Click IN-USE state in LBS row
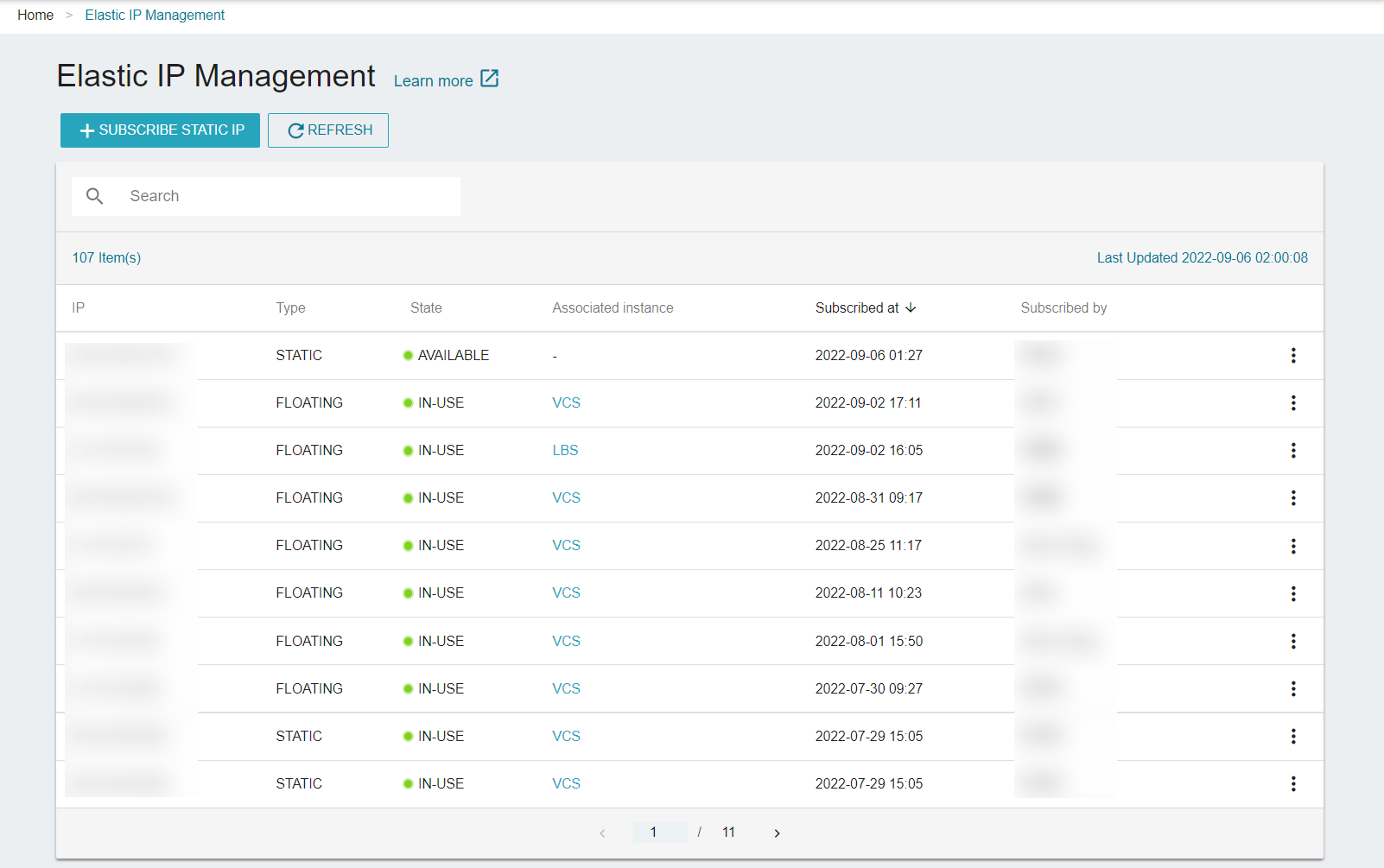1384x868 pixels. 434,451
